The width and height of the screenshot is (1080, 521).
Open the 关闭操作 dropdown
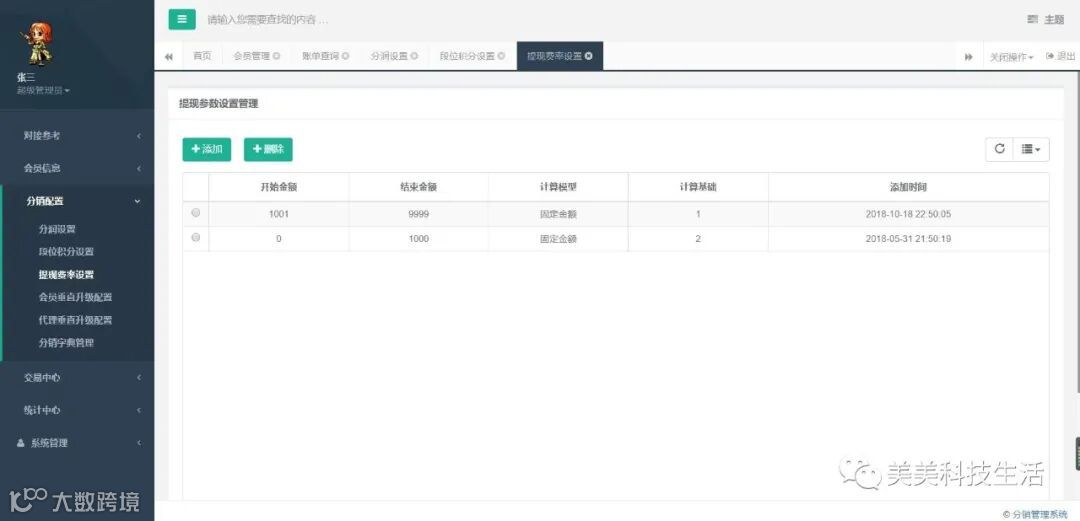1011,57
